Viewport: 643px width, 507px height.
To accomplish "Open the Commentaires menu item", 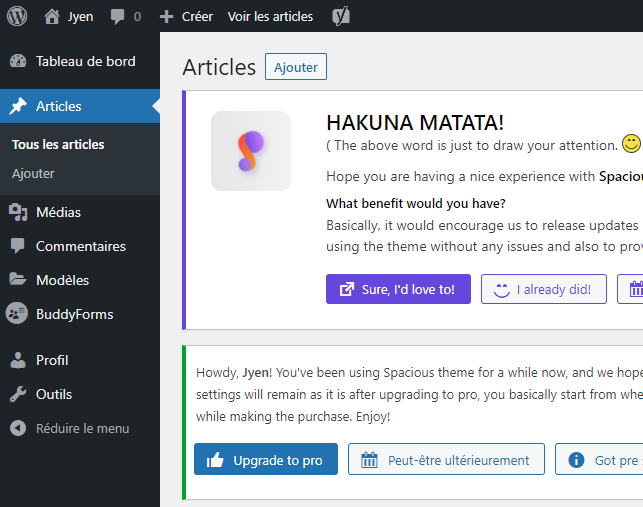I will (80, 246).
